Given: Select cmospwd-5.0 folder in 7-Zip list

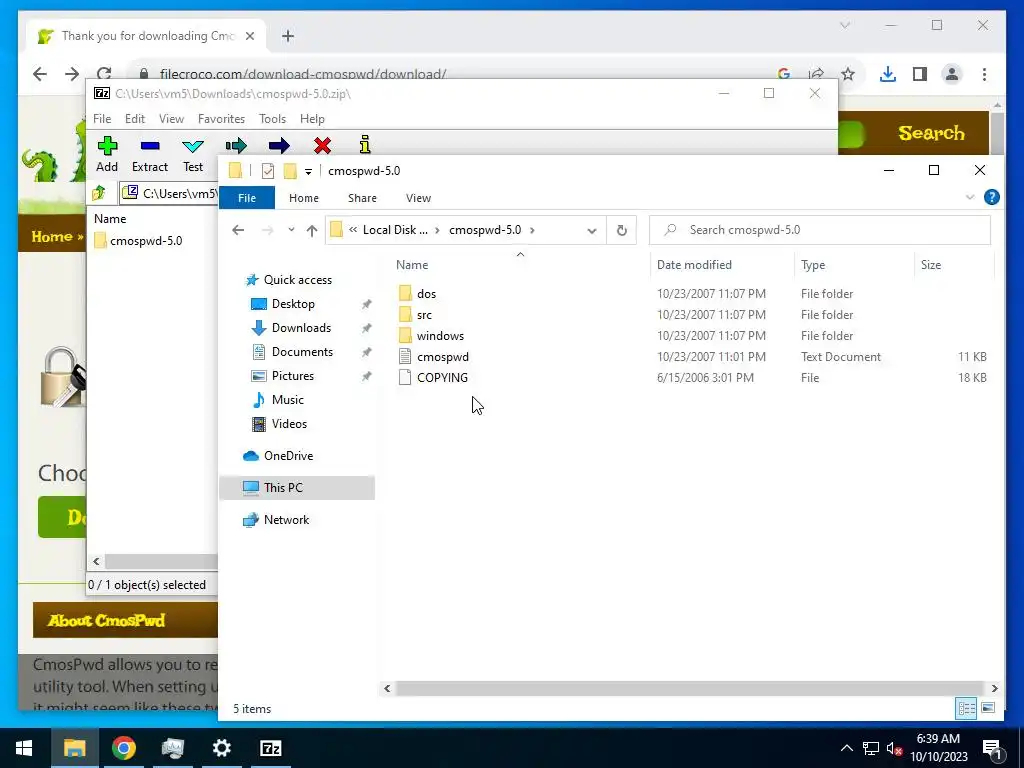Looking at the screenshot, I should pyautogui.click(x=146, y=241).
